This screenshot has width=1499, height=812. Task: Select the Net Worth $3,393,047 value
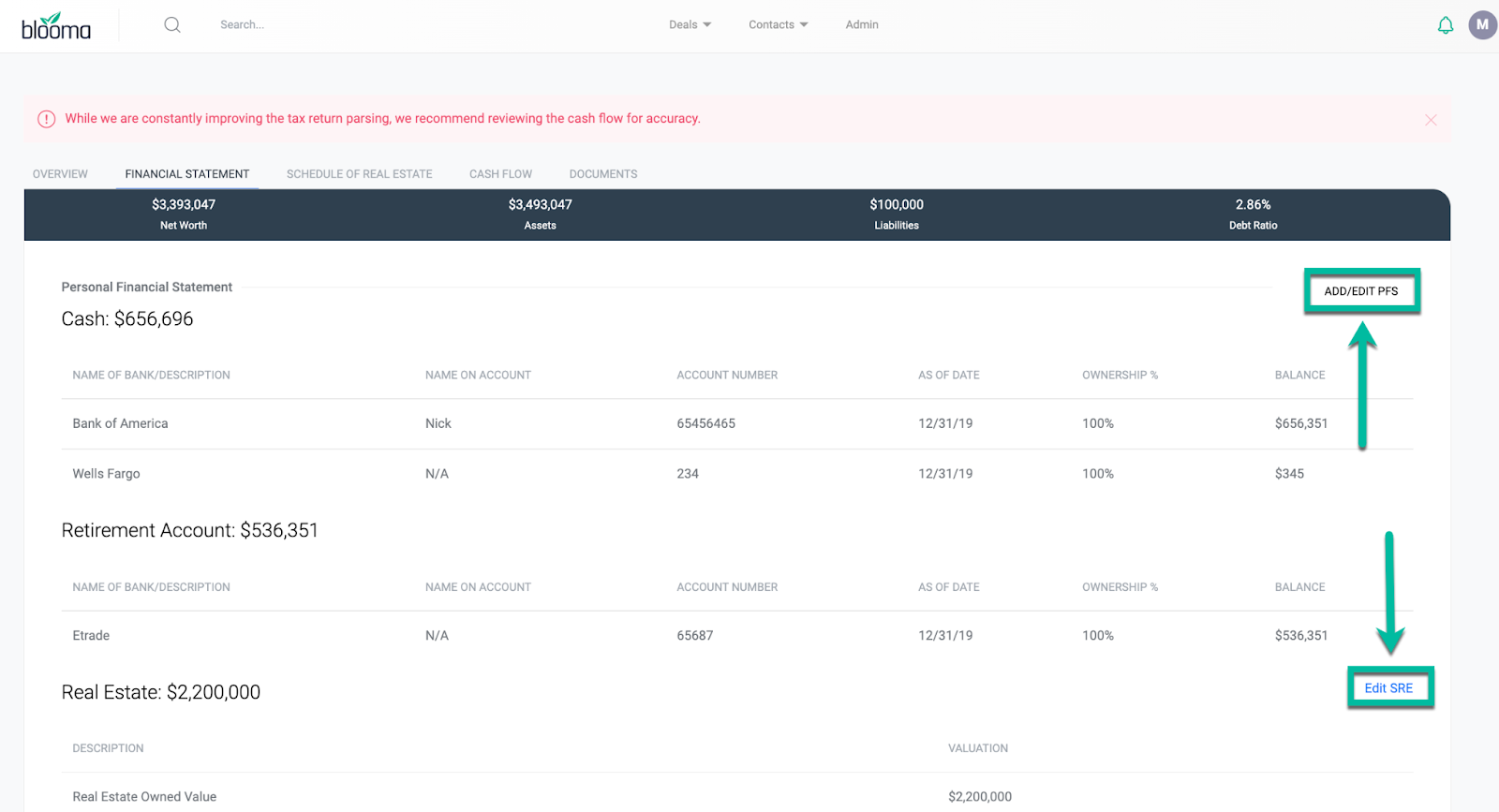tap(184, 205)
